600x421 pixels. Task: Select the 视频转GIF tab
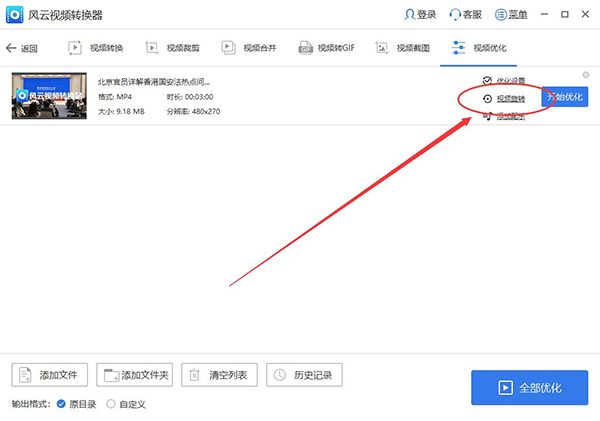(x=326, y=48)
